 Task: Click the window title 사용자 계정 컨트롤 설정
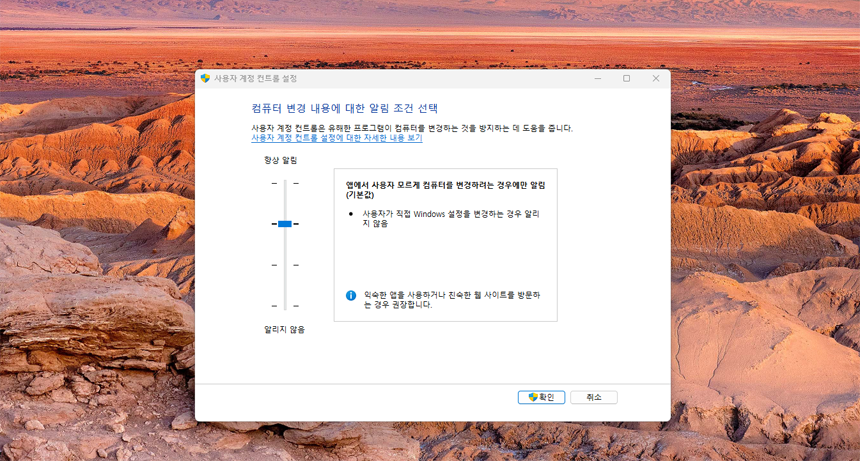pos(256,78)
